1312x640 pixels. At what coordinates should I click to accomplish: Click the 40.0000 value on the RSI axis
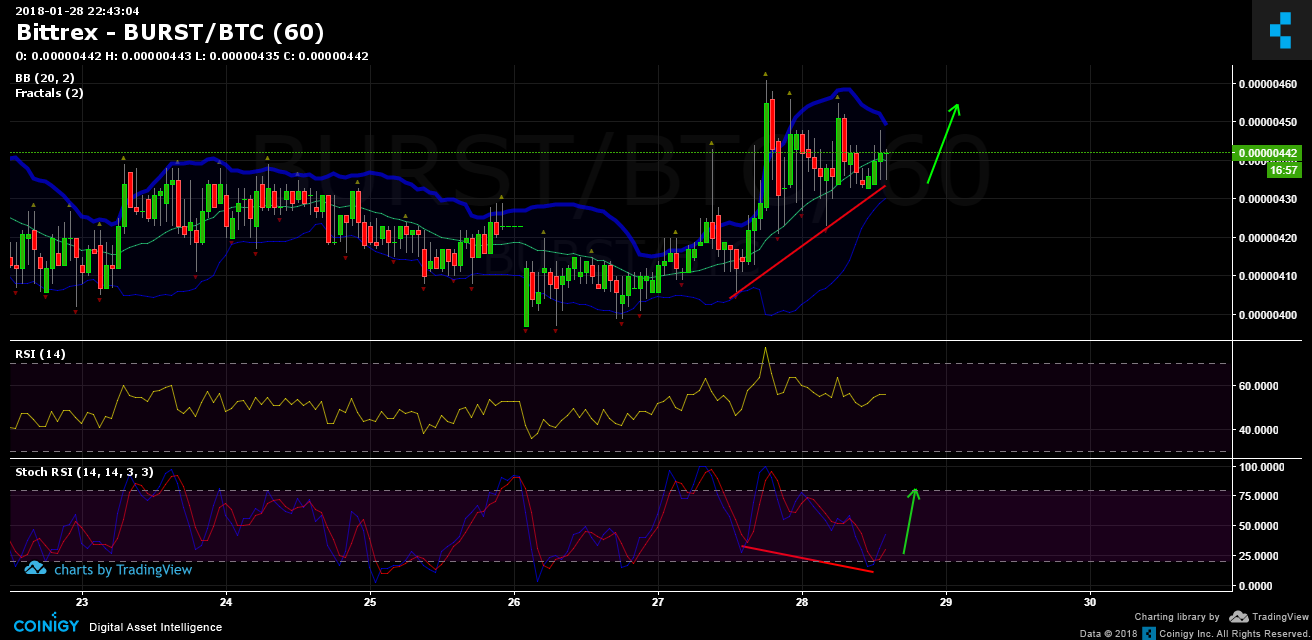(x=1259, y=430)
